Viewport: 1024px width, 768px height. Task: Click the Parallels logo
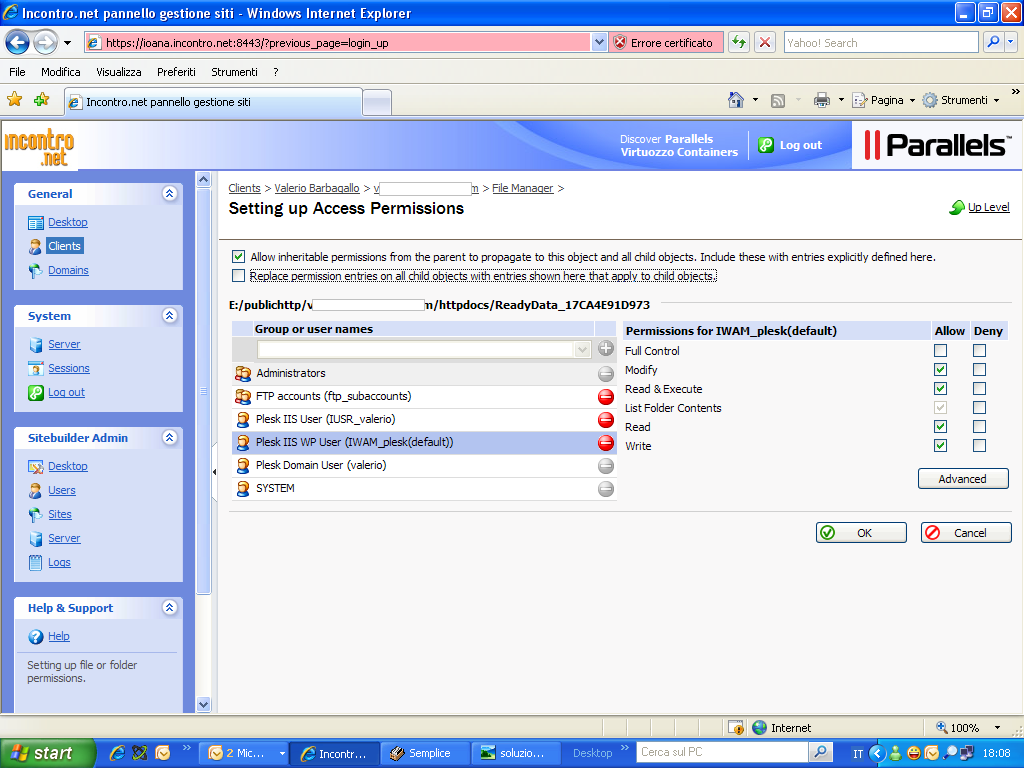pyautogui.click(x=937, y=145)
